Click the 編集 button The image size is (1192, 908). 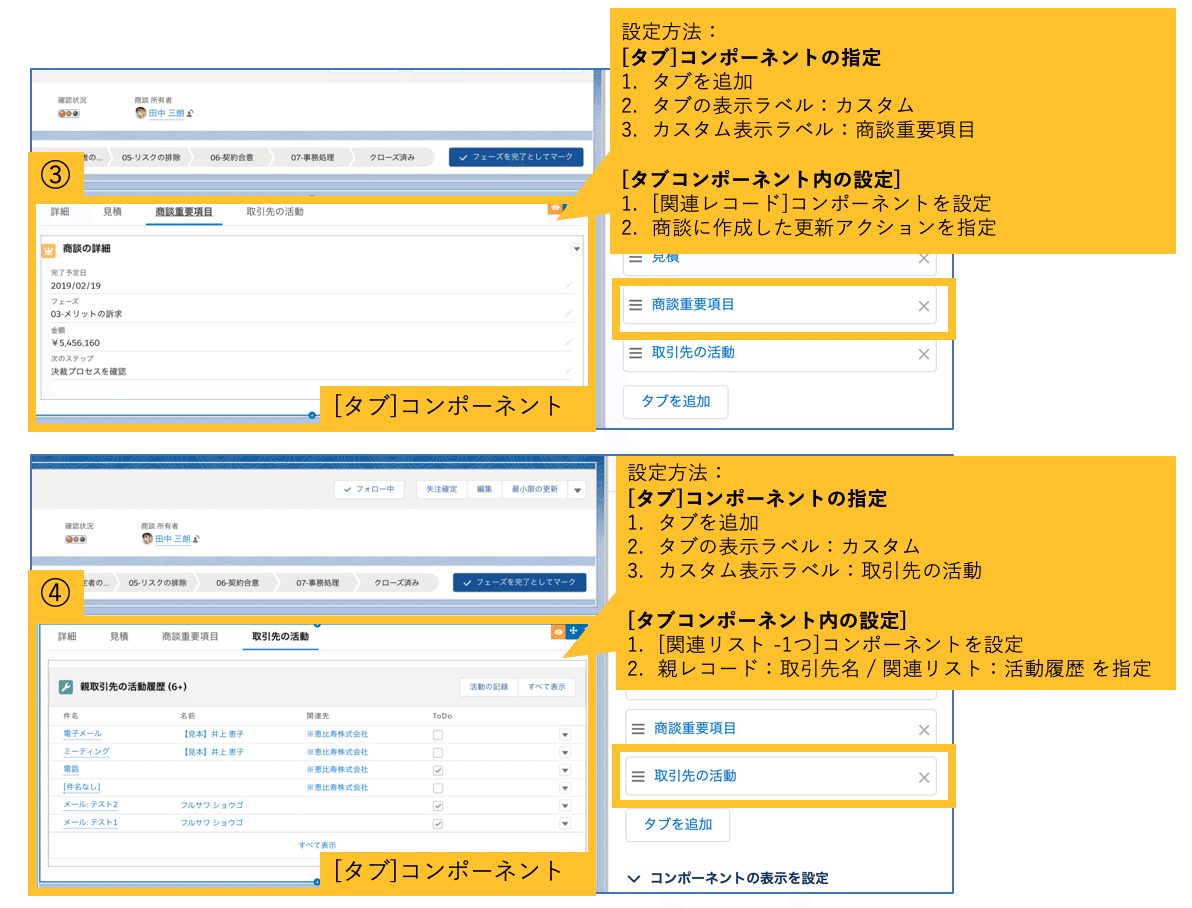pos(485,490)
